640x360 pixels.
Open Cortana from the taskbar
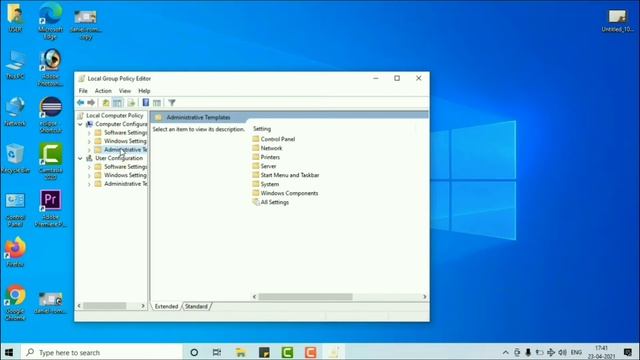[194, 352]
